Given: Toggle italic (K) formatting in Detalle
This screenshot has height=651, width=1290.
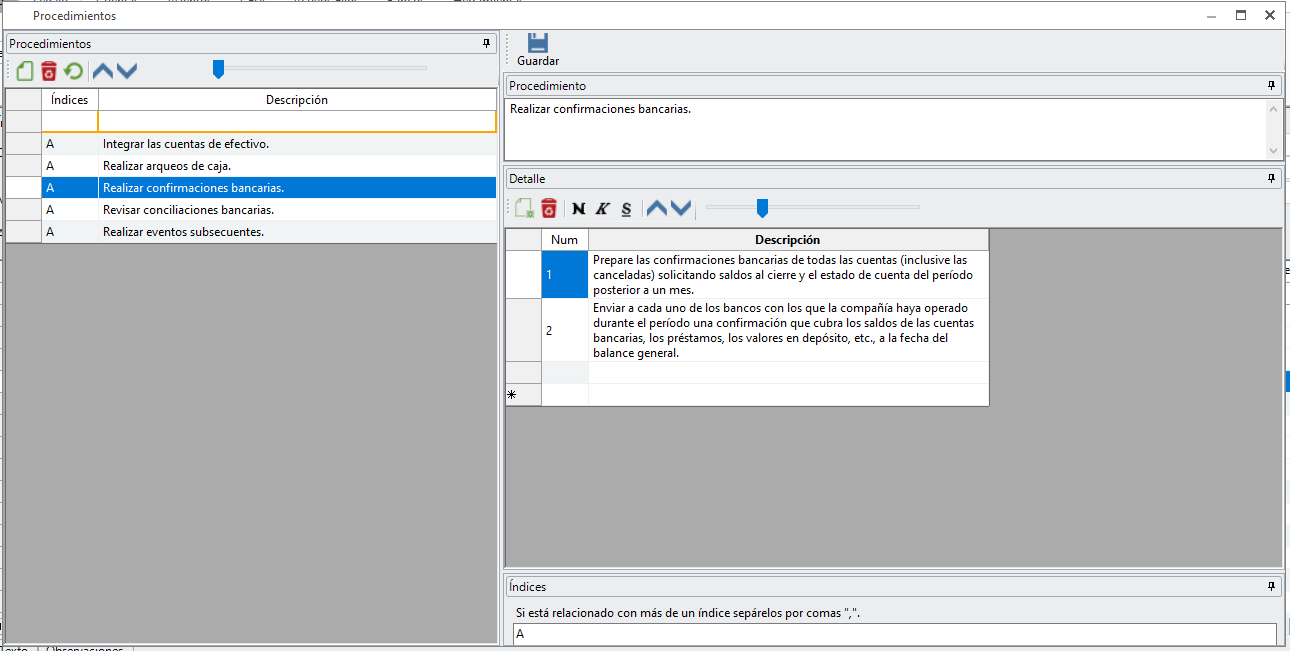Looking at the screenshot, I should [602, 208].
